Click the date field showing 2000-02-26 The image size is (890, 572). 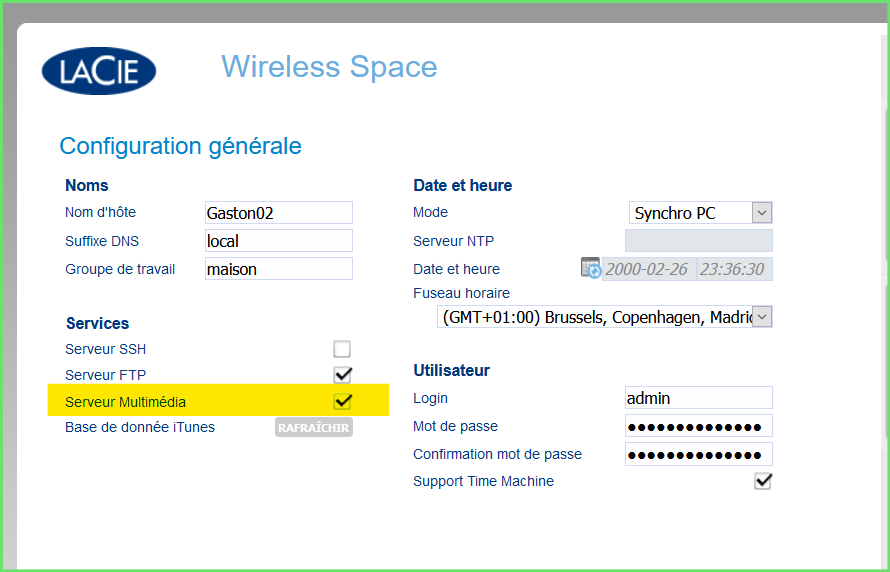648,269
